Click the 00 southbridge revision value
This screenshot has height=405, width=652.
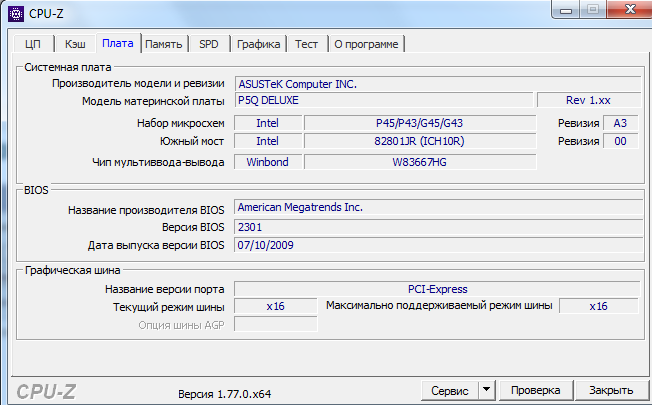point(620,141)
